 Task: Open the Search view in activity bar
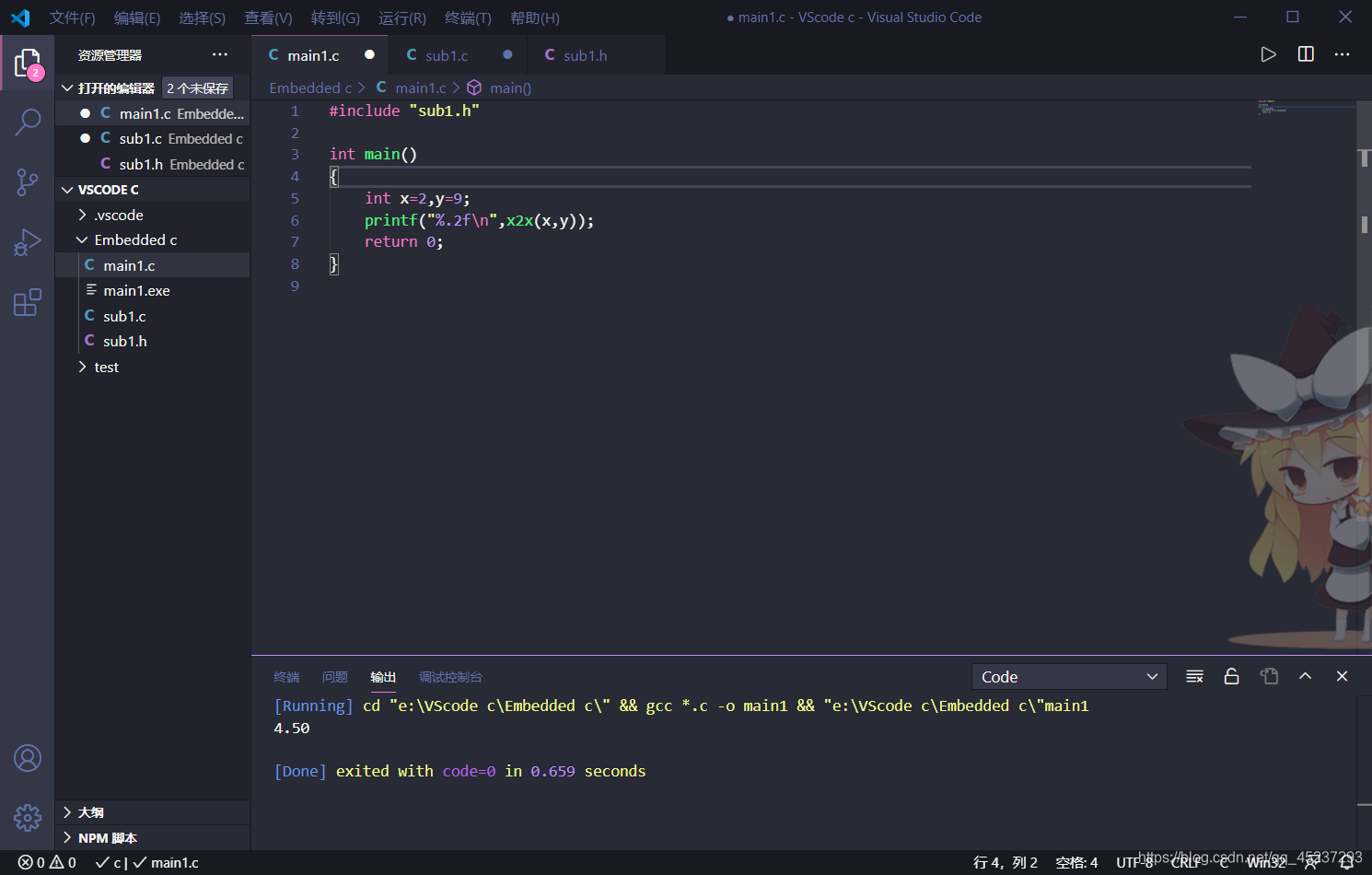click(x=28, y=122)
